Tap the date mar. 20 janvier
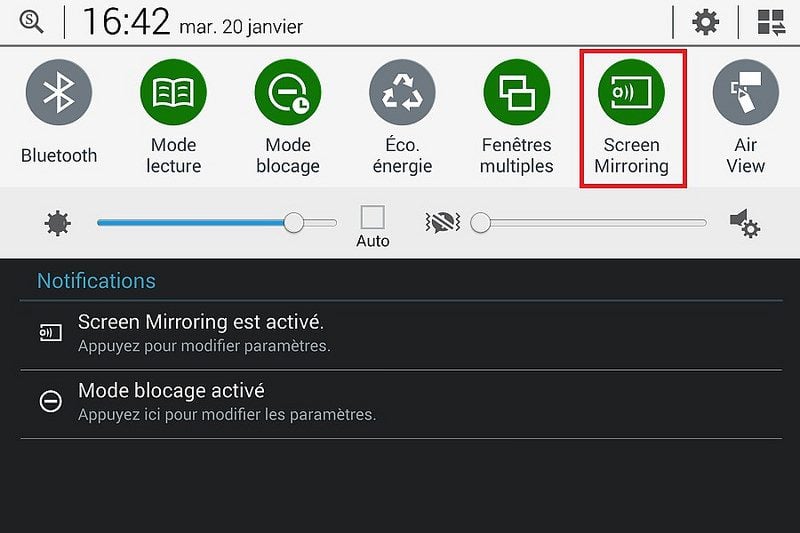This screenshot has width=800, height=533. (x=241, y=27)
